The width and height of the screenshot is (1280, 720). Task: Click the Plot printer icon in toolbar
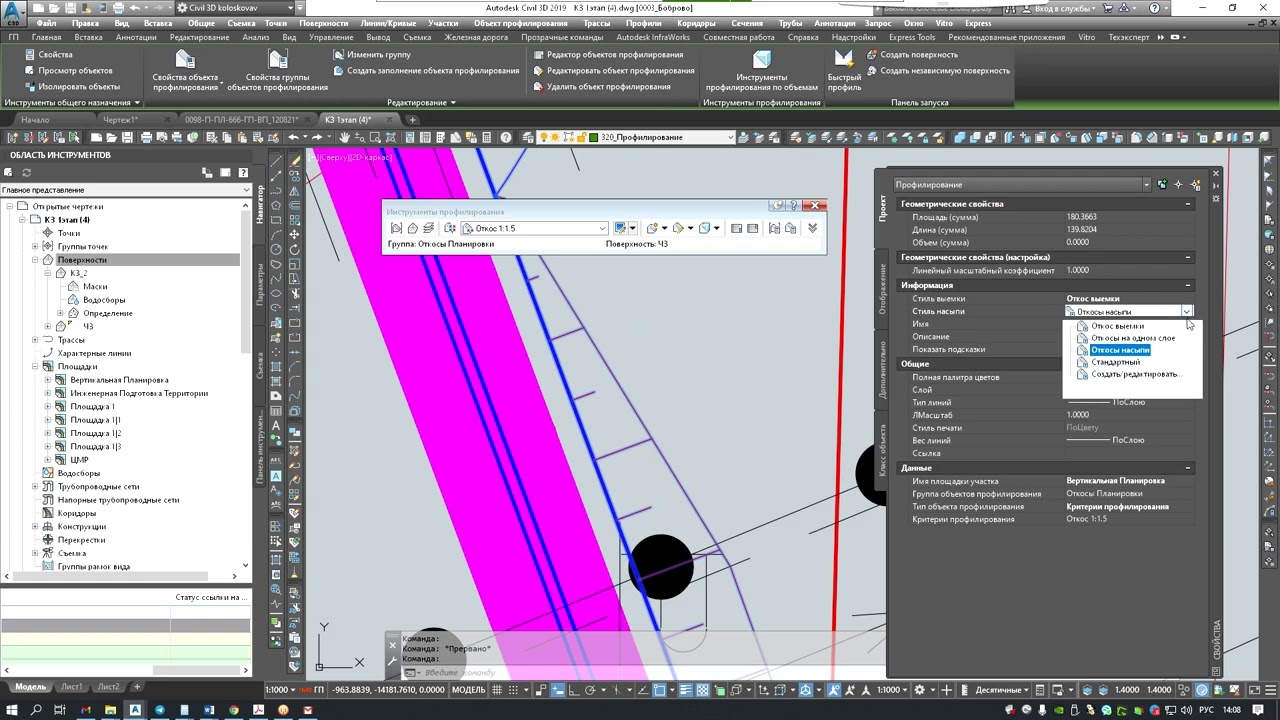[x=147, y=138]
